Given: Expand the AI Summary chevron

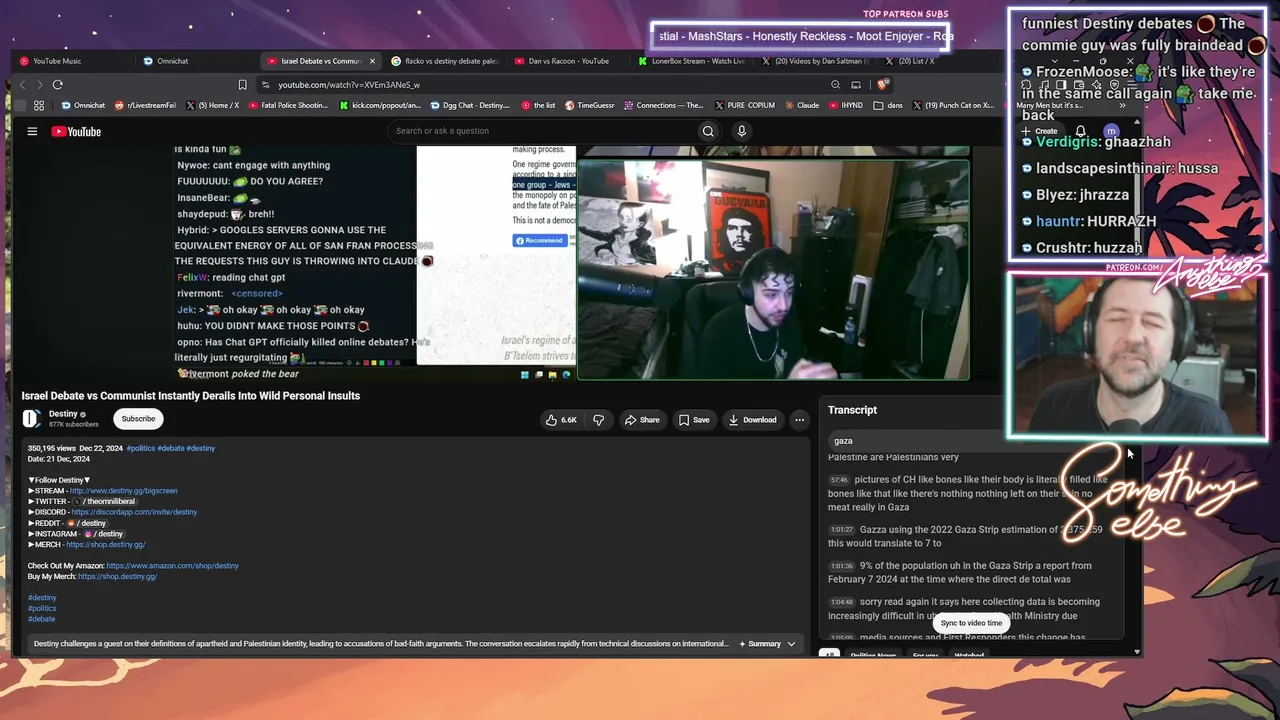Looking at the screenshot, I should [791, 644].
